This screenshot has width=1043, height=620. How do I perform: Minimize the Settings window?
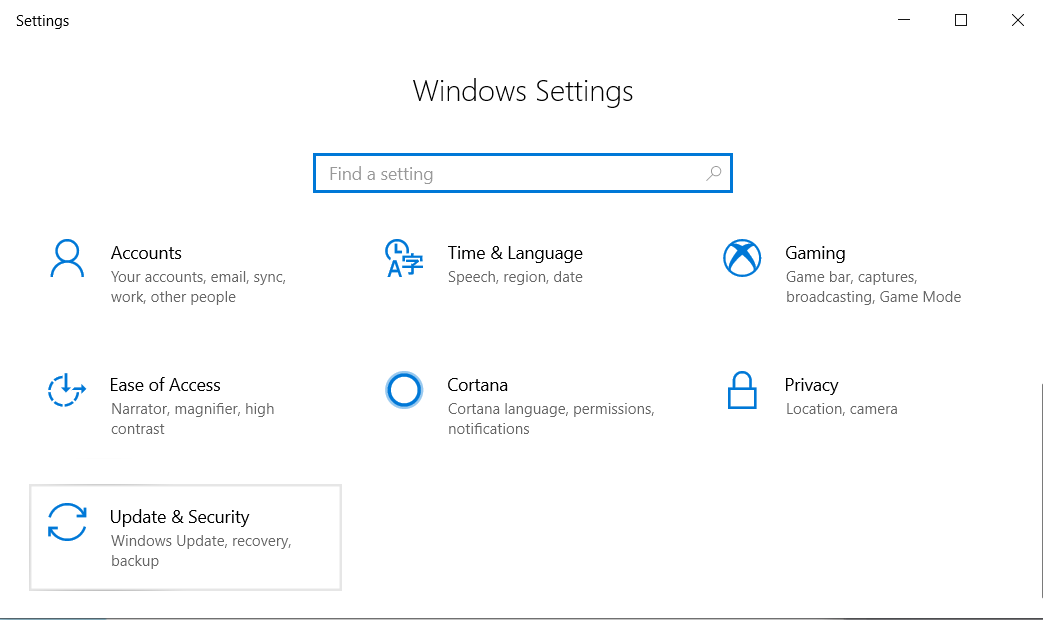pos(904,20)
